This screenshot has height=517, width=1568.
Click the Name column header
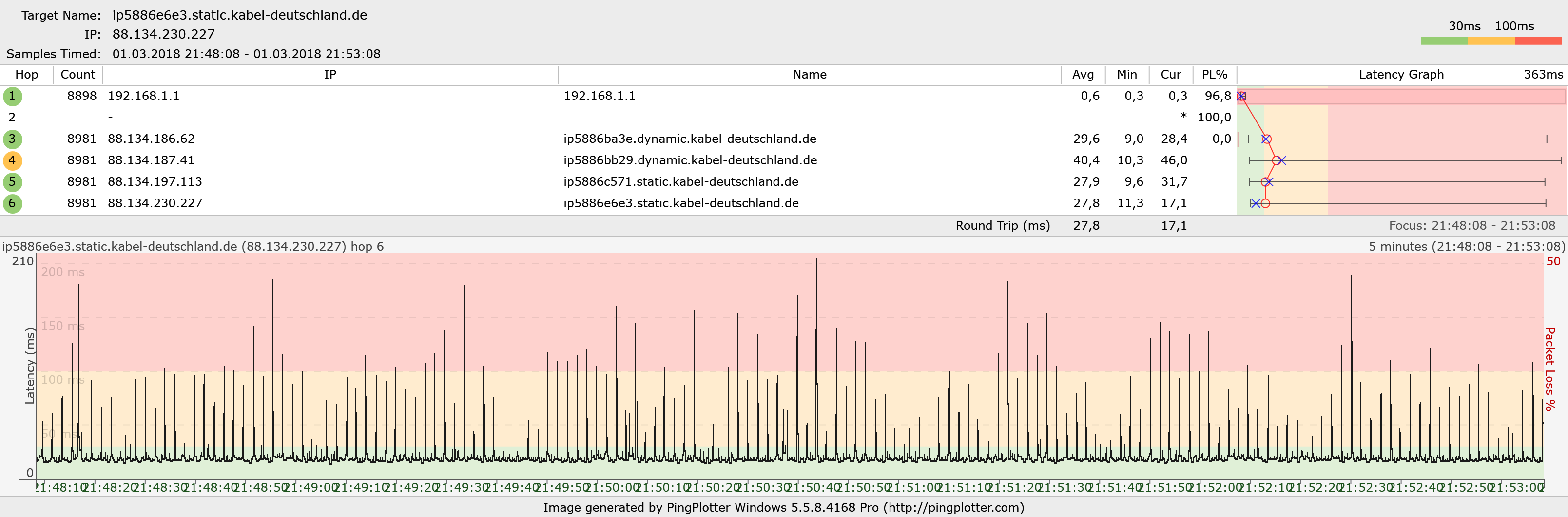pos(810,74)
